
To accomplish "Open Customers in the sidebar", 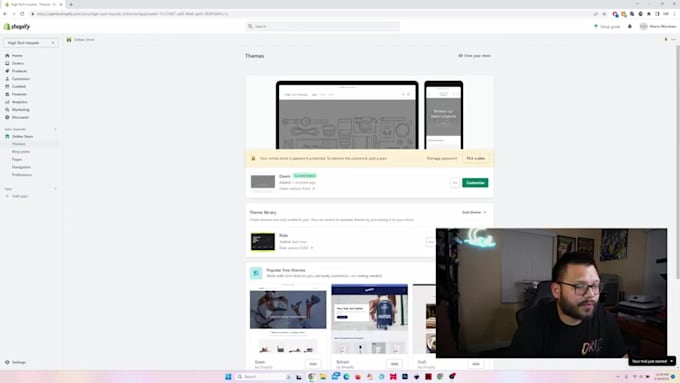I will pyautogui.click(x=21, y=79).
